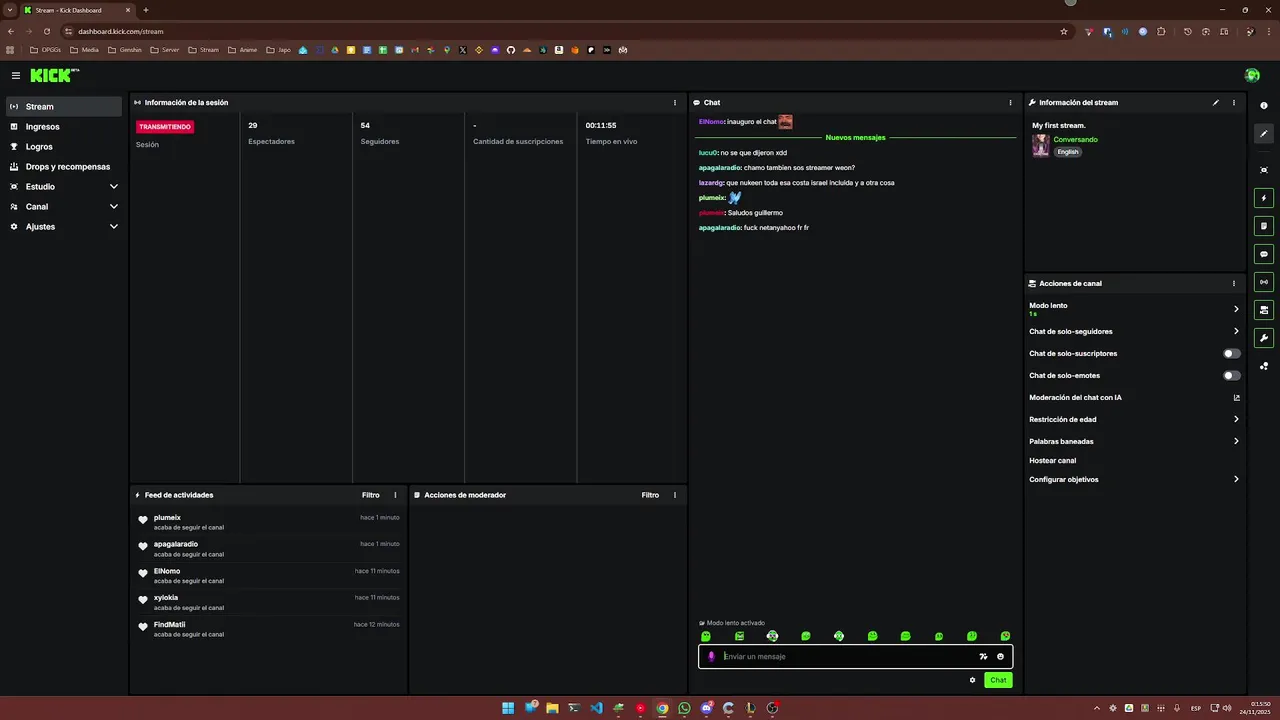This screenshot has width=1280, height=720.
Task: Click xylokia in the activity feed
Action: (x=166, y=598)
